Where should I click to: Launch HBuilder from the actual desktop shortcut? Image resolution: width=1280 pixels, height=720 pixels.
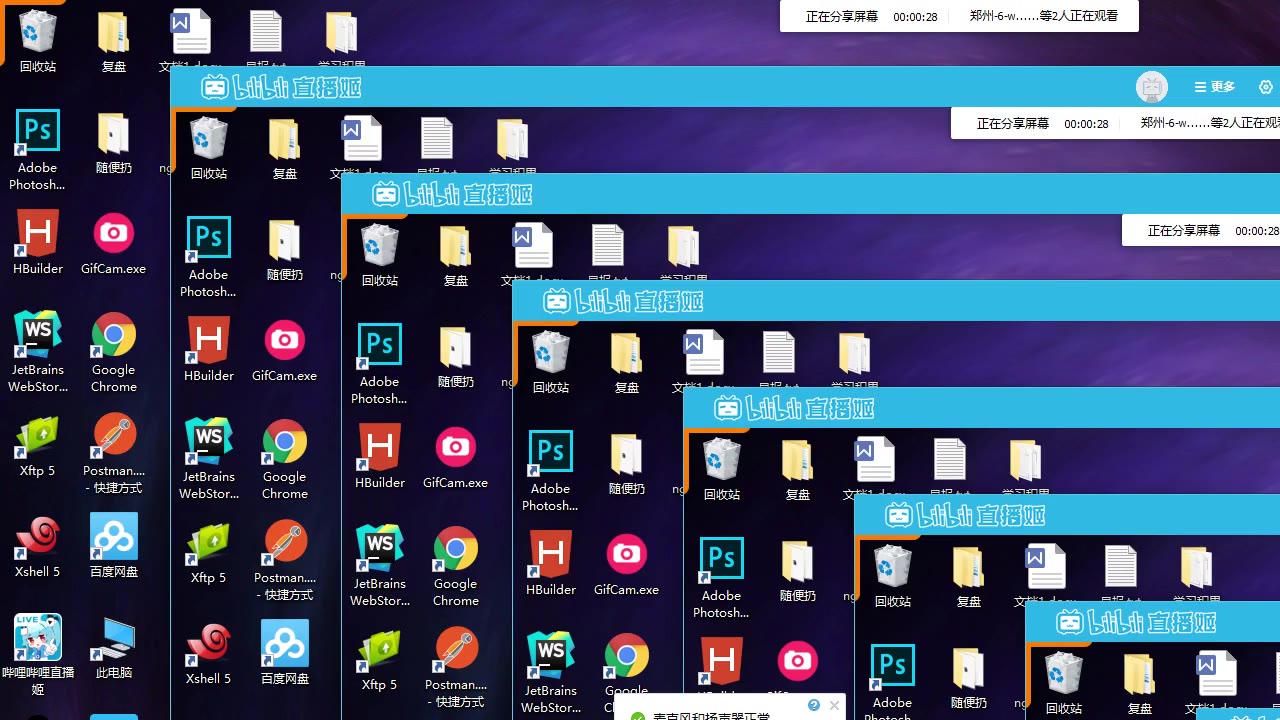(x=38, y=243)
